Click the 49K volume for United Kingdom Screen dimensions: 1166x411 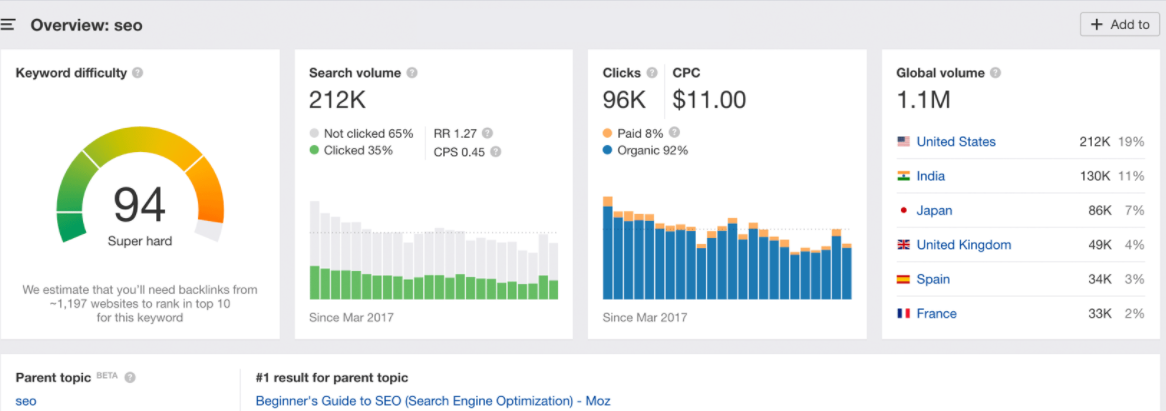point(1099,245)
